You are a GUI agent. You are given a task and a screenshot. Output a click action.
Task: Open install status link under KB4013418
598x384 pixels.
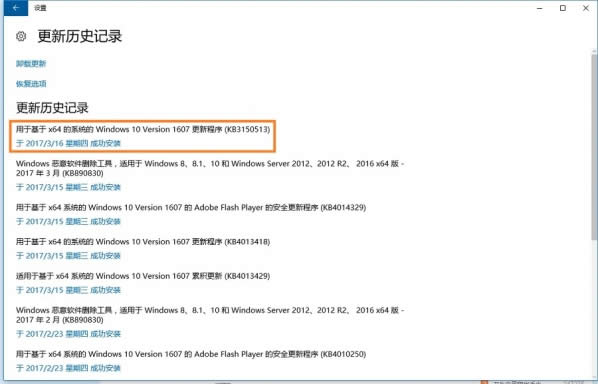coord(68,256)
